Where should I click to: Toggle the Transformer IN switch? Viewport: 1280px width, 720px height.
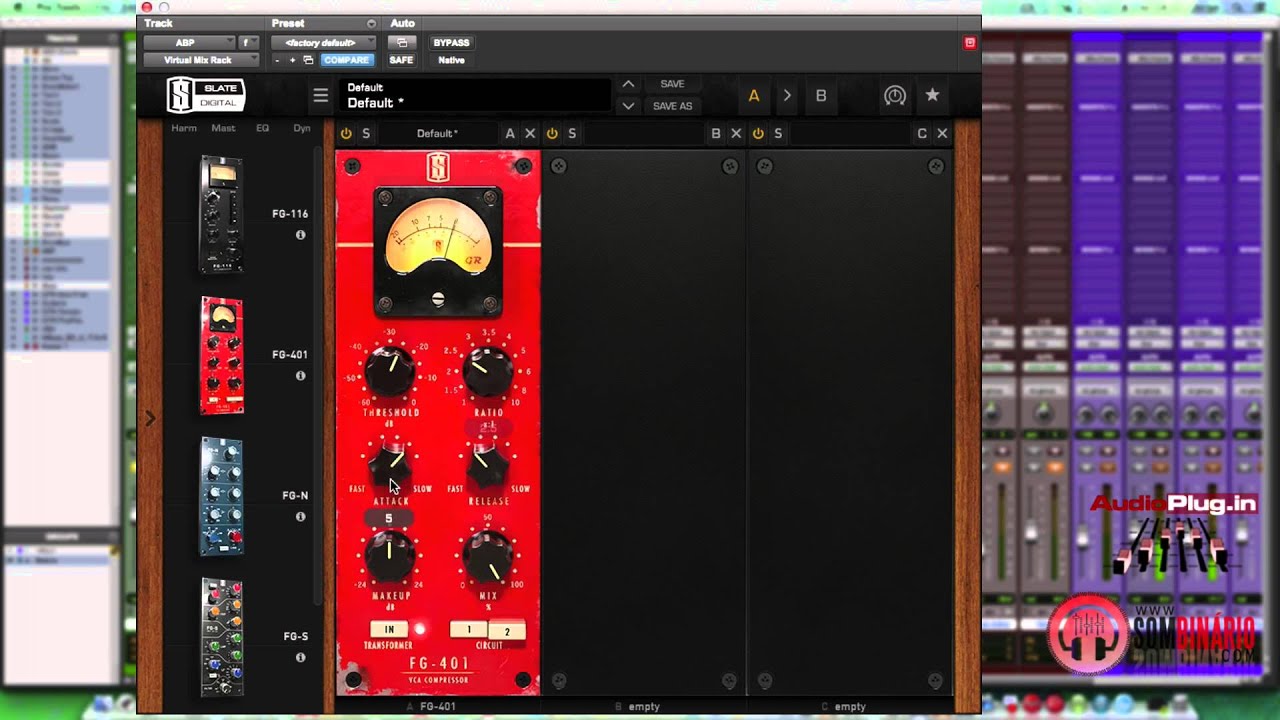click(389, 629)
